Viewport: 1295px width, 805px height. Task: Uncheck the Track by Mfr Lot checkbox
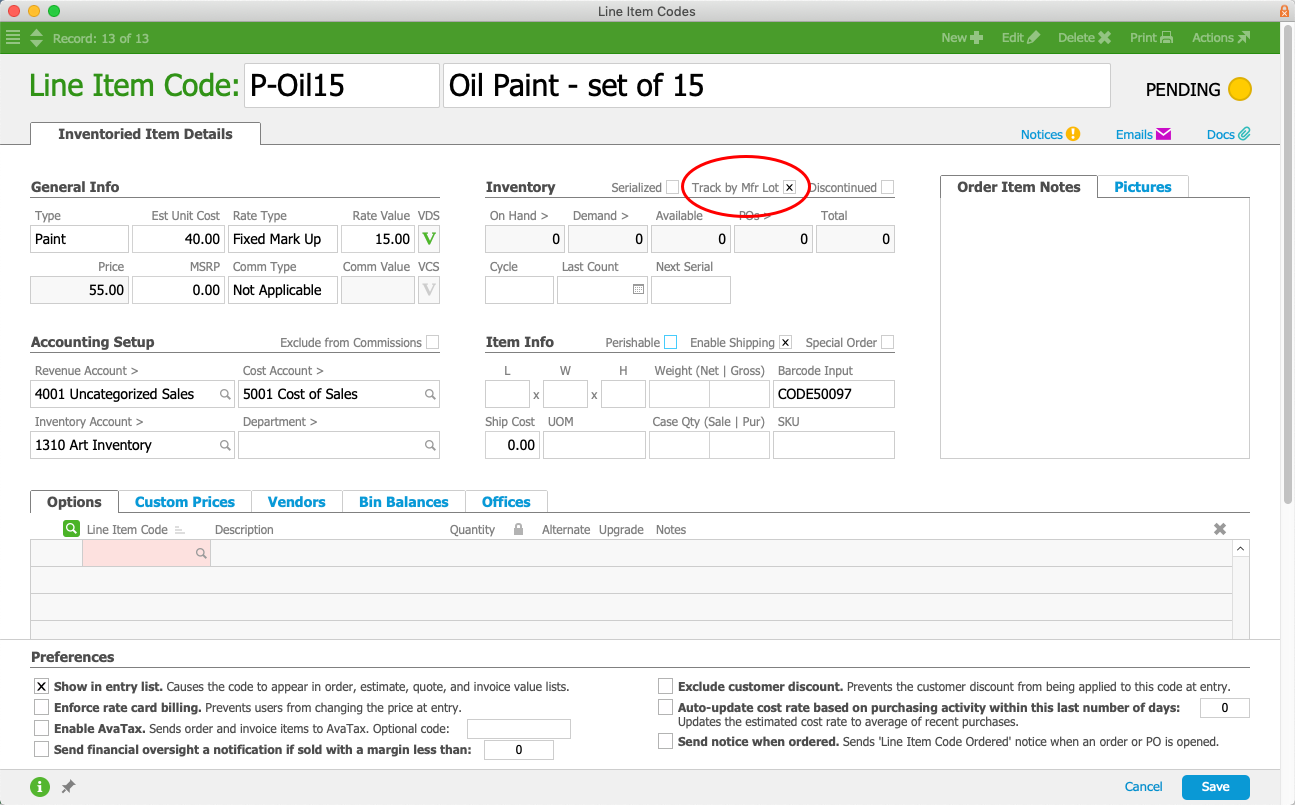[x=790, y=187]
